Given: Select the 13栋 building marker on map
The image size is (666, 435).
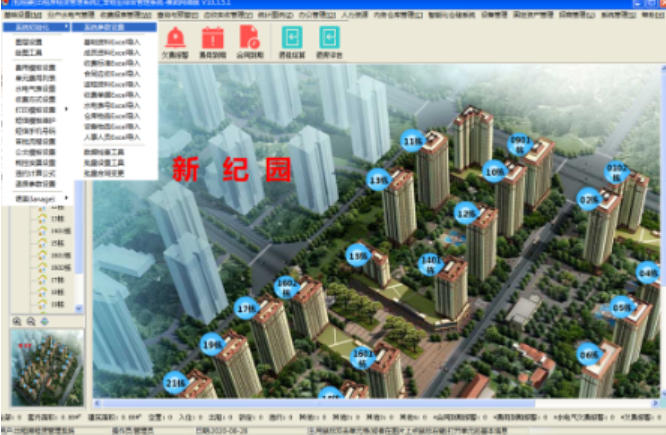Looking at the screenshot, I should pos(378,180).
